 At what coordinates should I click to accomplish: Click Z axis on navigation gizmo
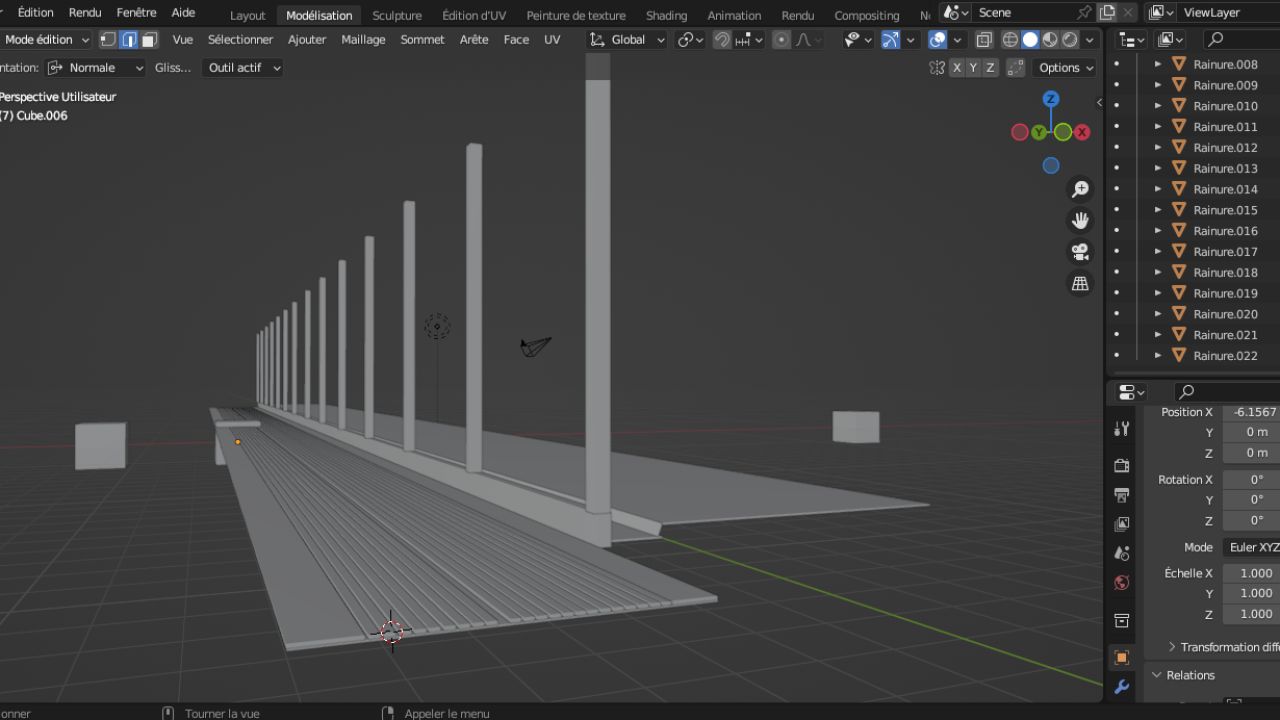click(1051, 99)
